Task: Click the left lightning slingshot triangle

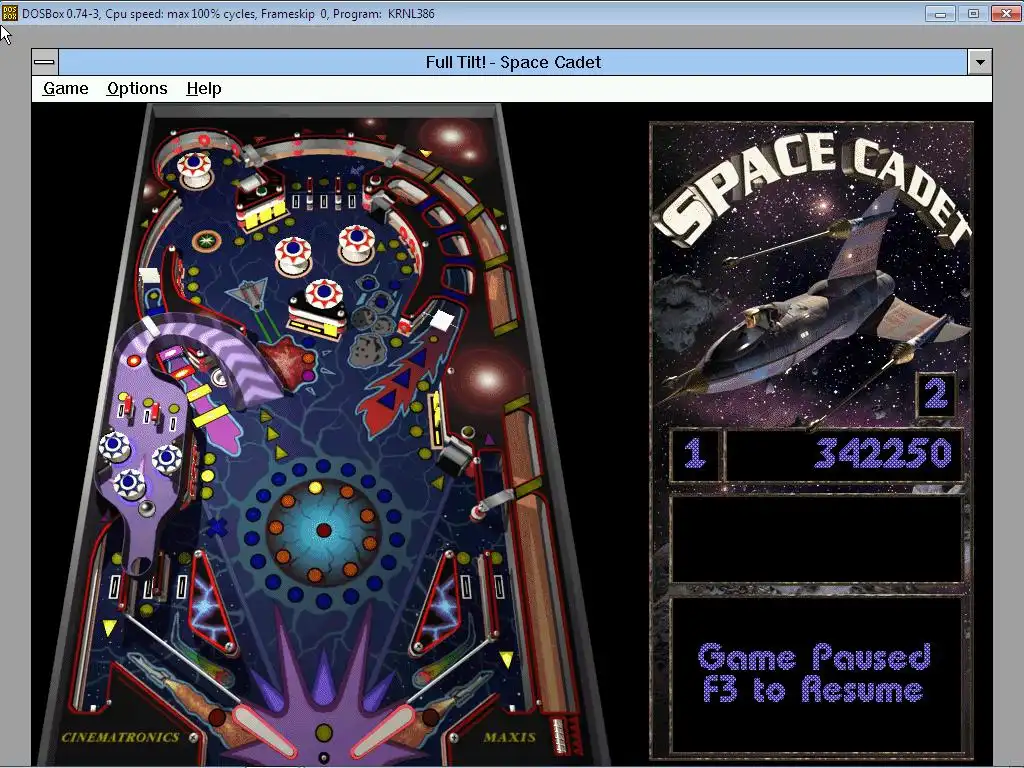Action: click(x=210, y=604)
